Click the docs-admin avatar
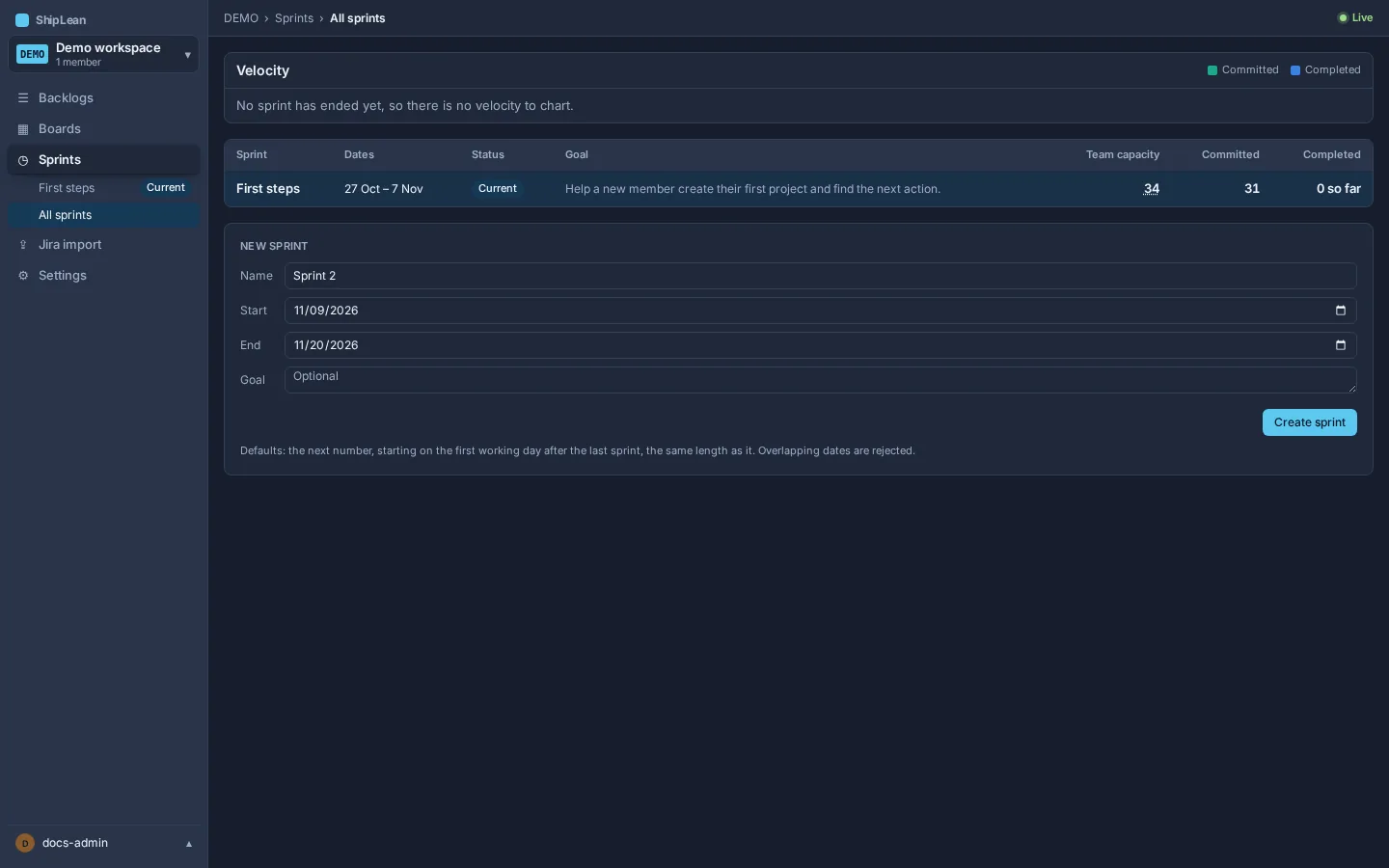1389x868 pixels. point(25,843)
